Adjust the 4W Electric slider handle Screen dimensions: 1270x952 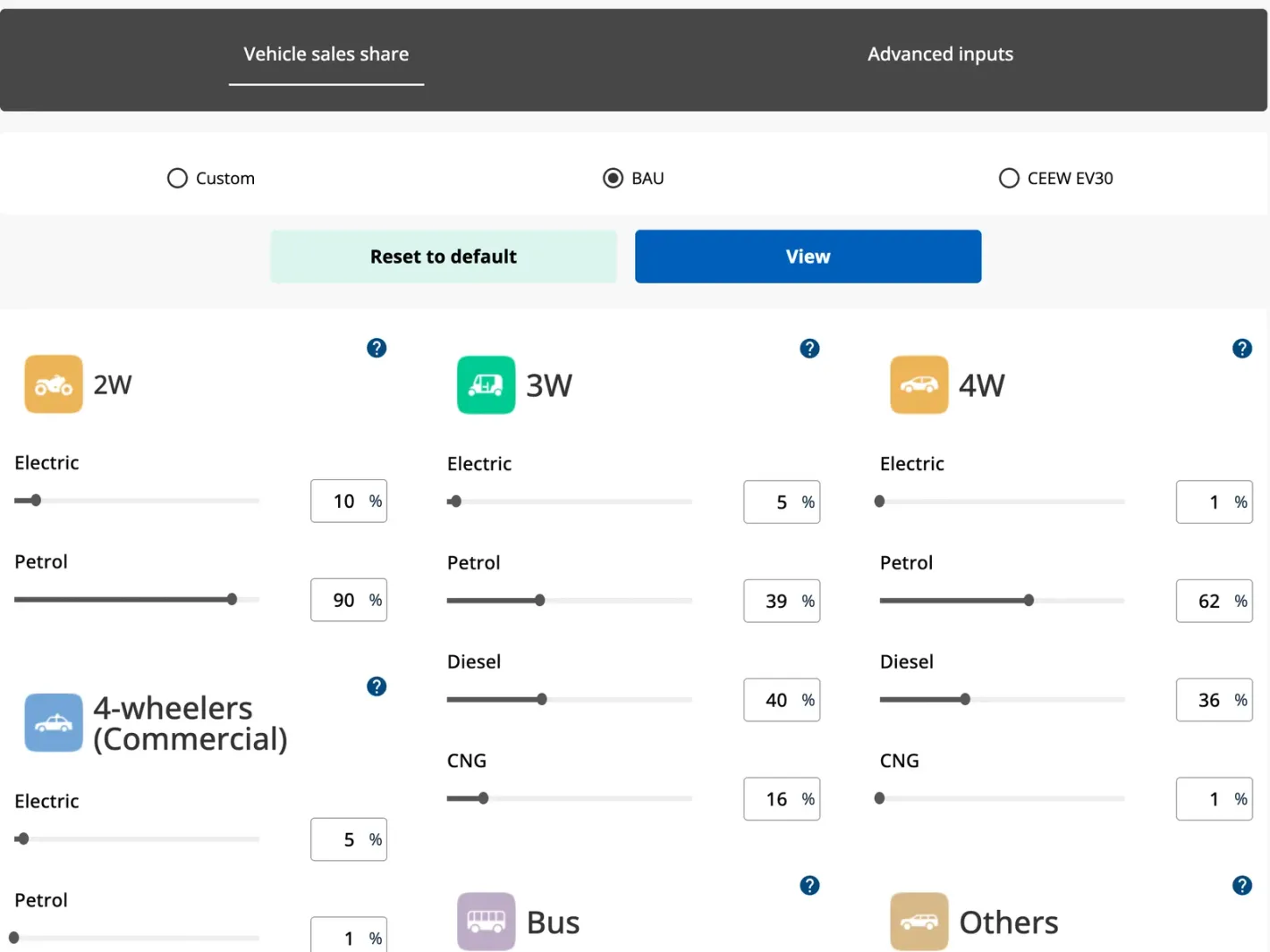pos(880,501)
